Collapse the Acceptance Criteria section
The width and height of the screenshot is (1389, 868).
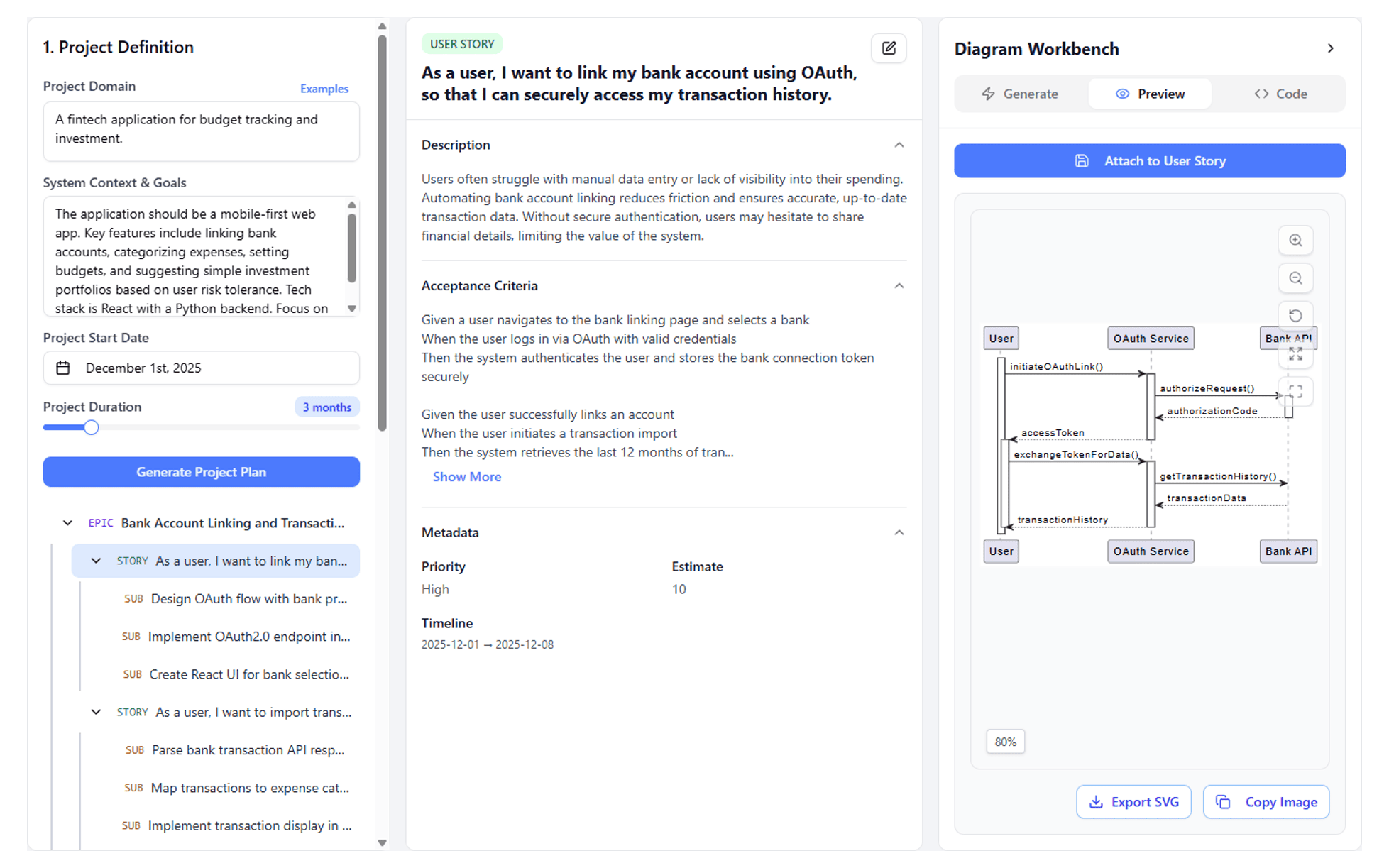pyautogui.click(x=899, y=286)
